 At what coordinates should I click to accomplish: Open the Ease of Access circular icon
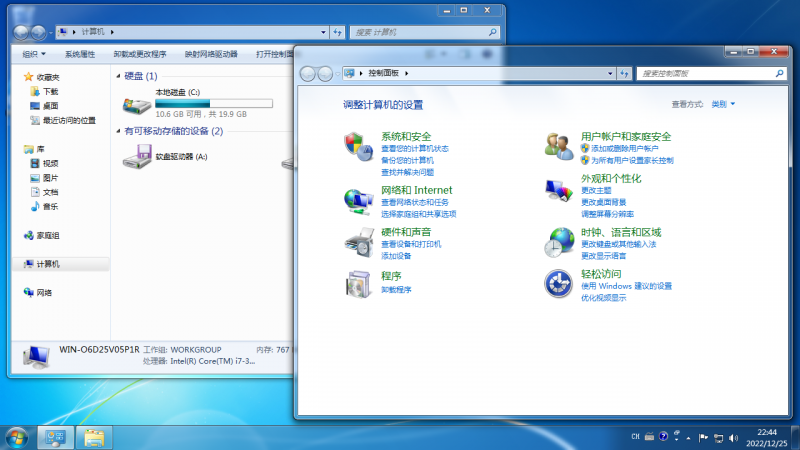click(558, 284)
